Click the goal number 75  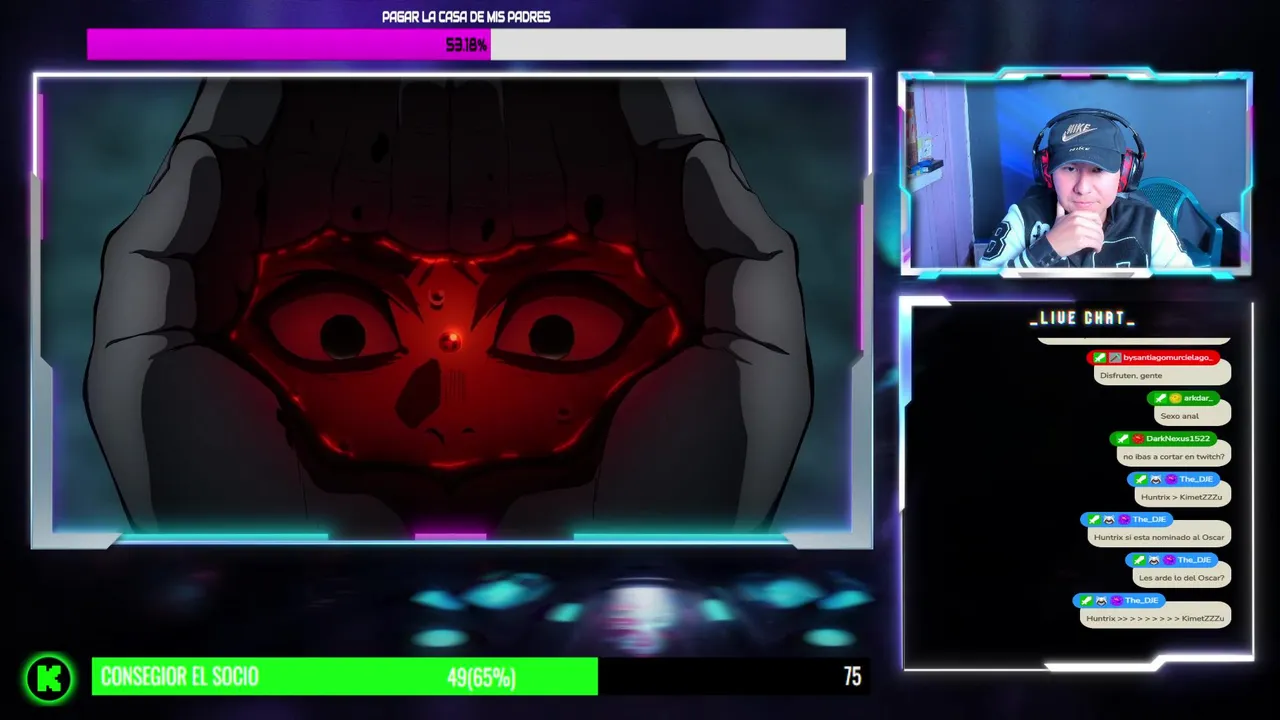pyautogui.click(x=852, y=677)
